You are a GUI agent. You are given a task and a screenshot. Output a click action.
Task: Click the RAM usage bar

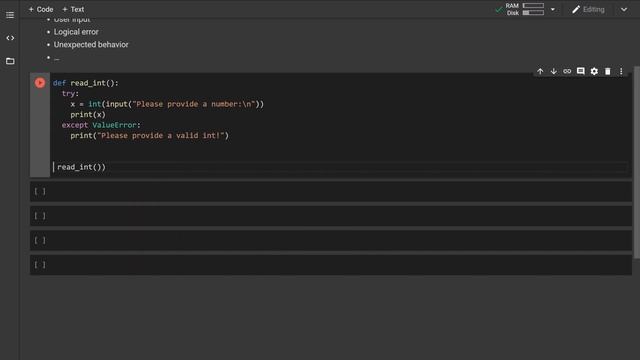533,6
